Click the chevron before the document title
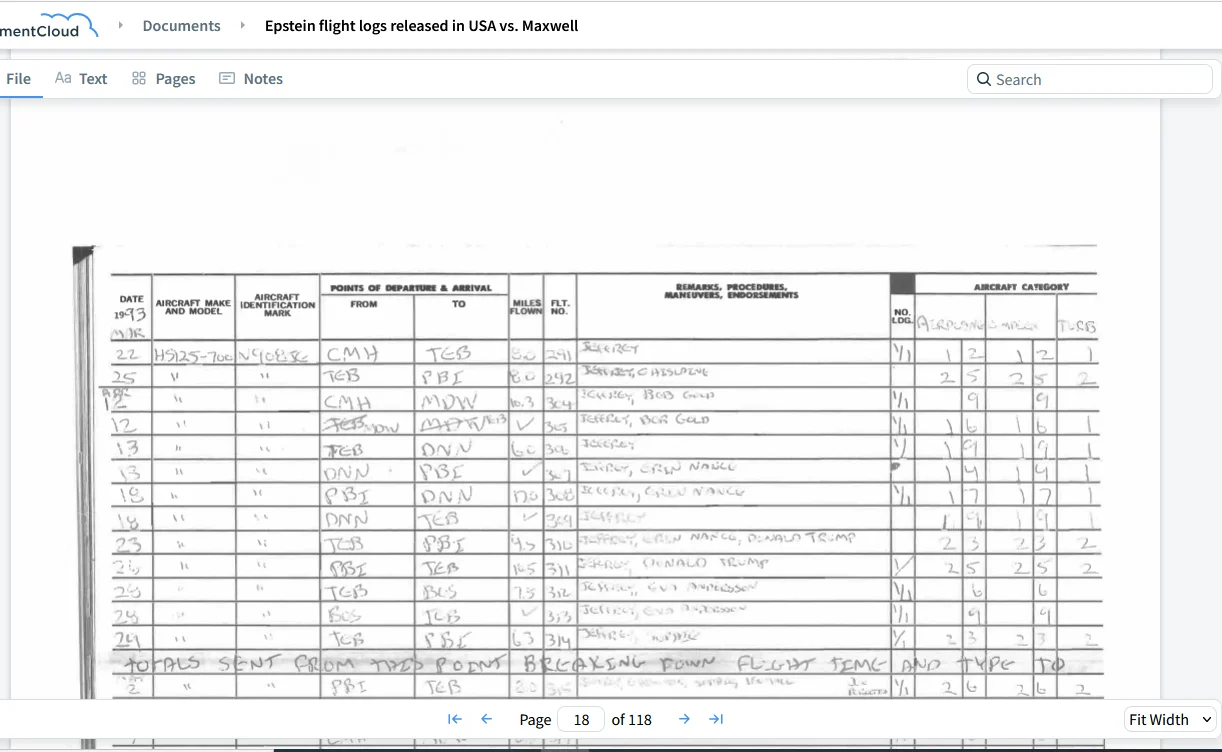This screenshot has height=752, width=1222. pyautogui.click(x=242, y=25)
